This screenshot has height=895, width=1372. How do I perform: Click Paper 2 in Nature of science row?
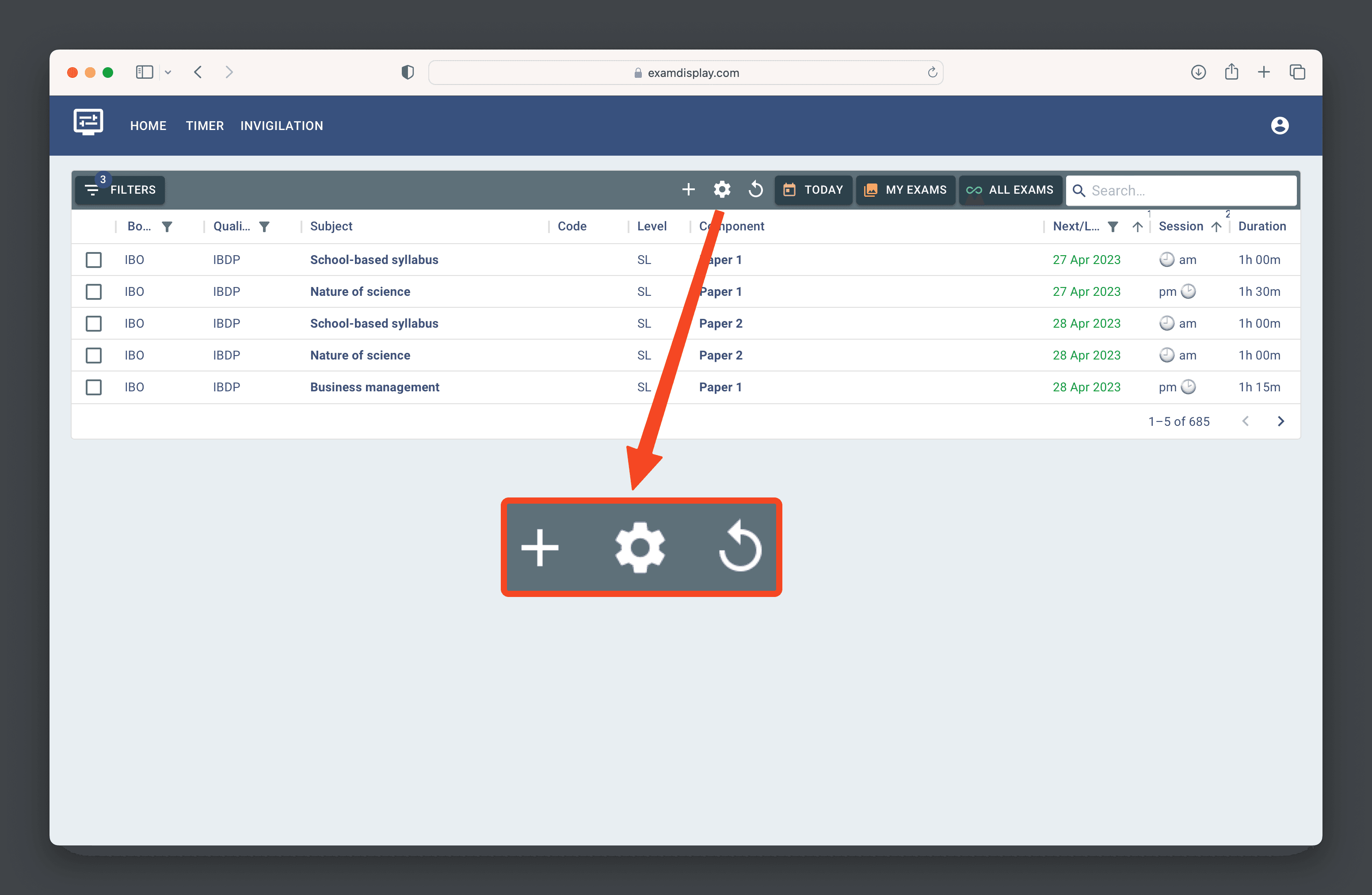click(x=720, y=355)
